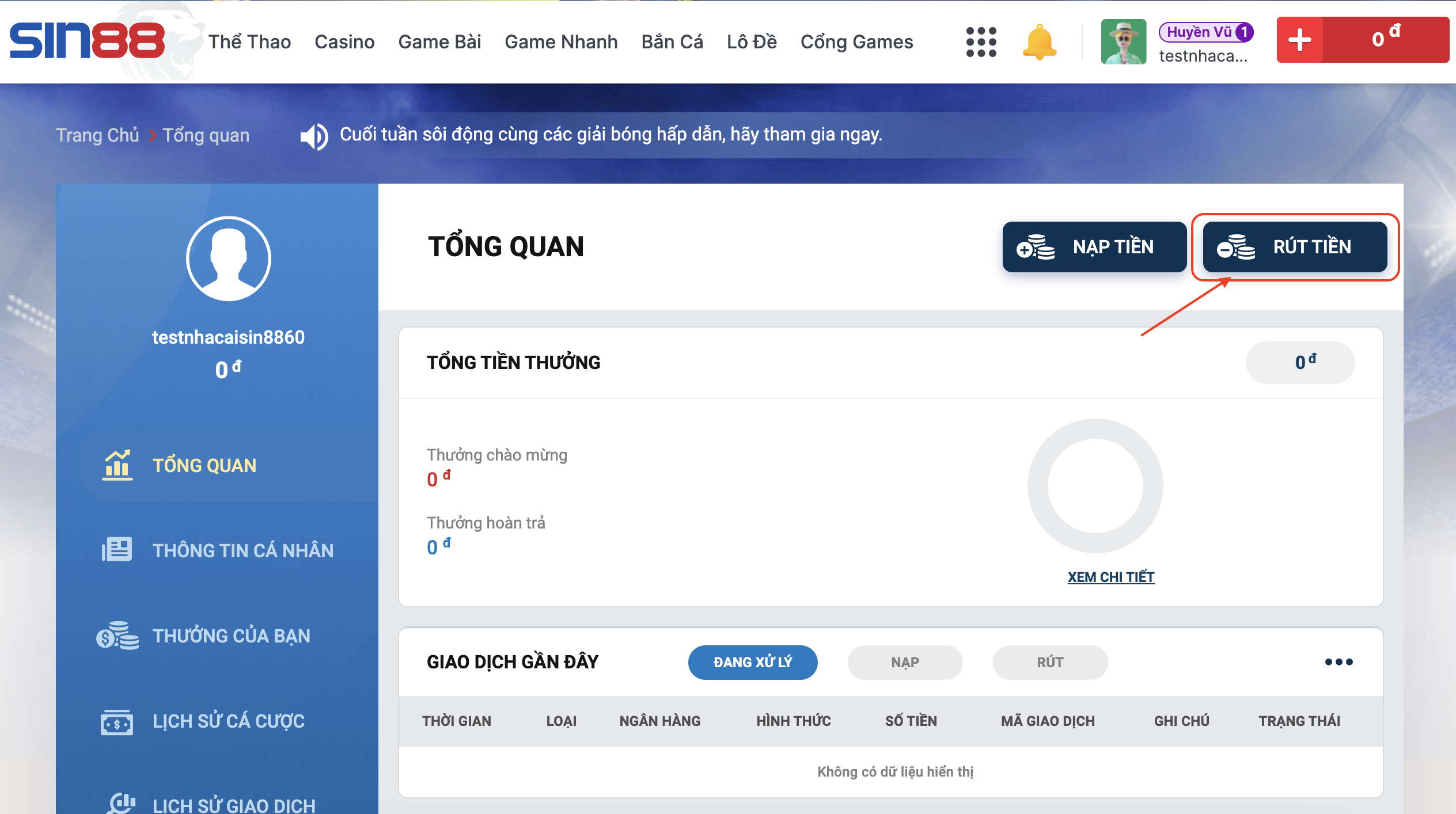
Task: Click Thưởng chào mừng label
Action: [x=497, y=455]
